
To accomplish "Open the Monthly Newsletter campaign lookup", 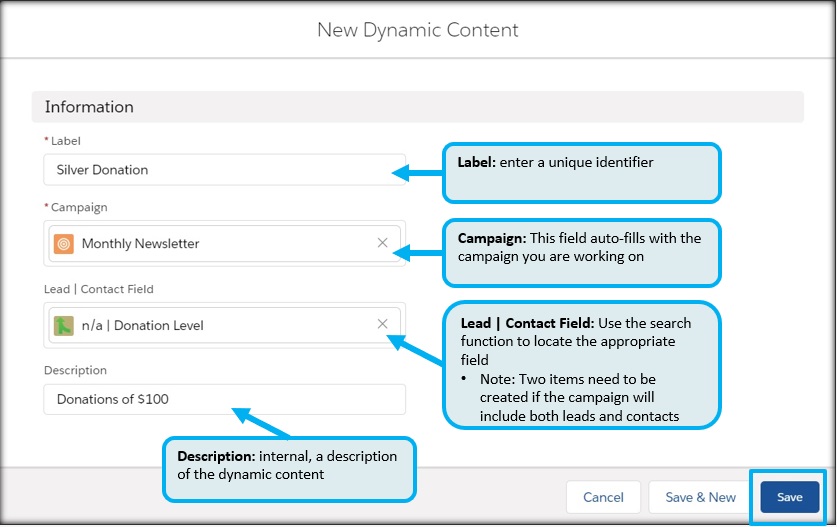I will click(x=220, y=243).
